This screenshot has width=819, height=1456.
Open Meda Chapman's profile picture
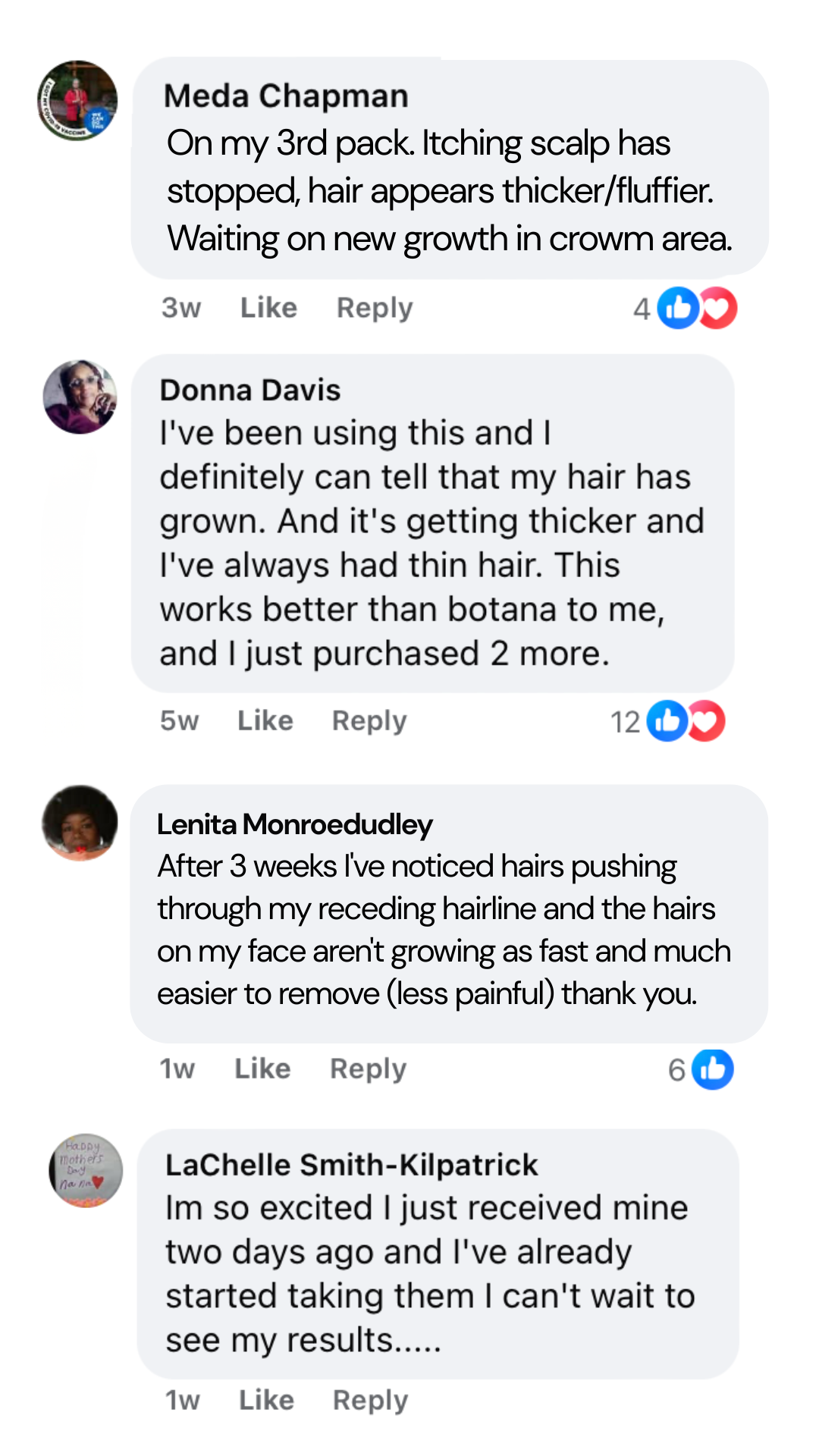coord(78,101)
